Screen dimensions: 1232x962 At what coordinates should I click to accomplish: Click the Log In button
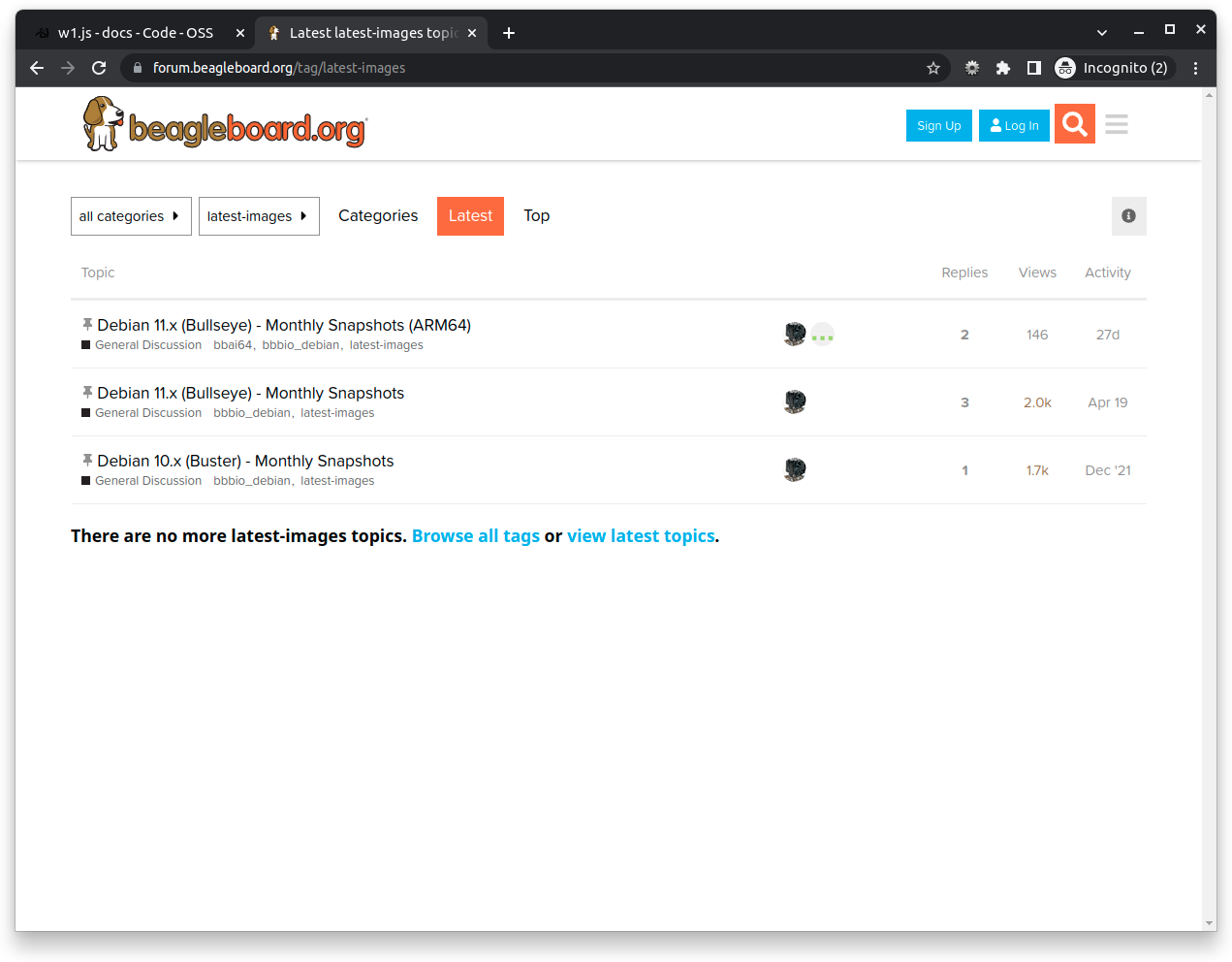1014,126
